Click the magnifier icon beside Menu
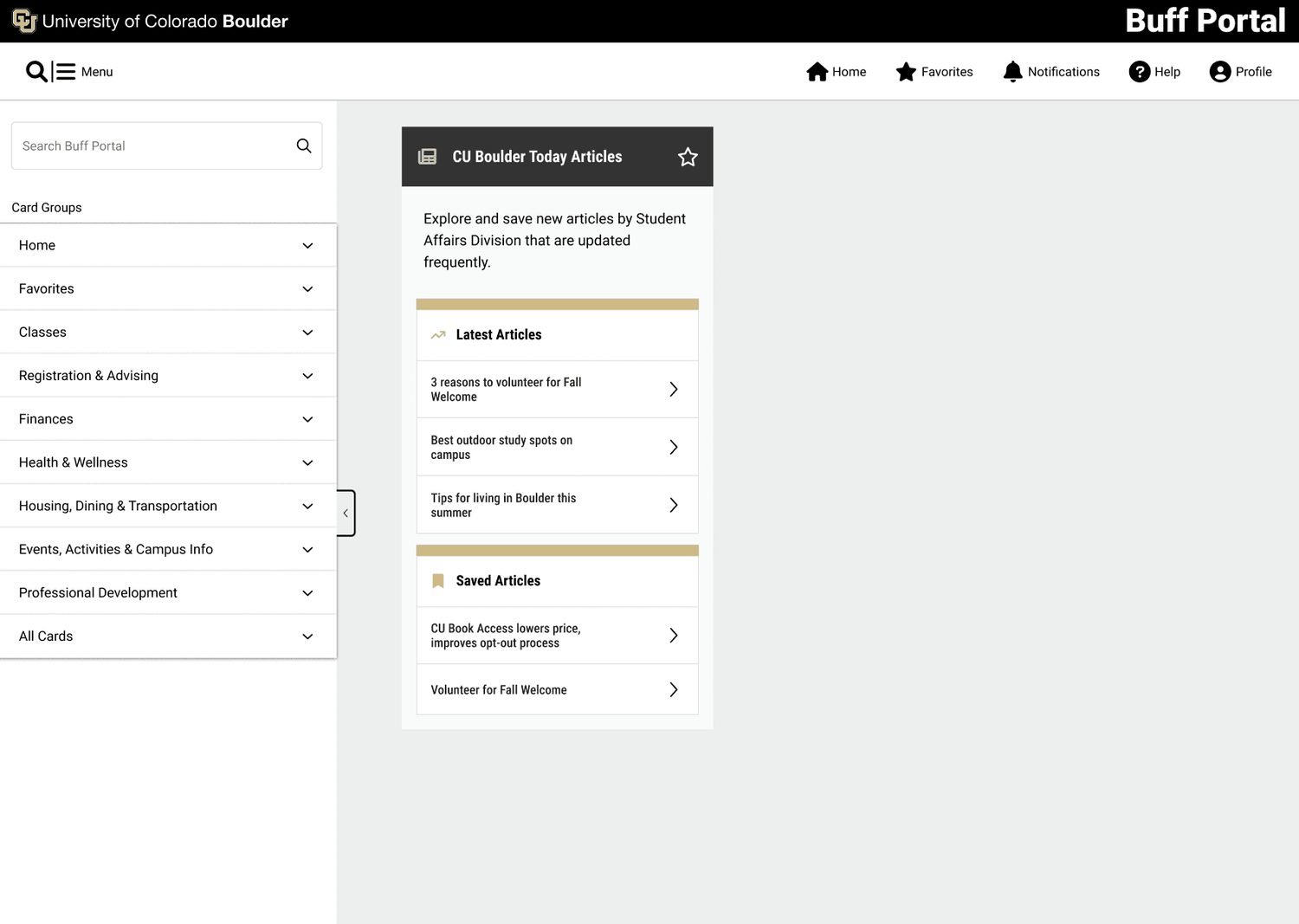This screenshot has height=924, width=1299. pyautogui.click(x=36, y=71)
